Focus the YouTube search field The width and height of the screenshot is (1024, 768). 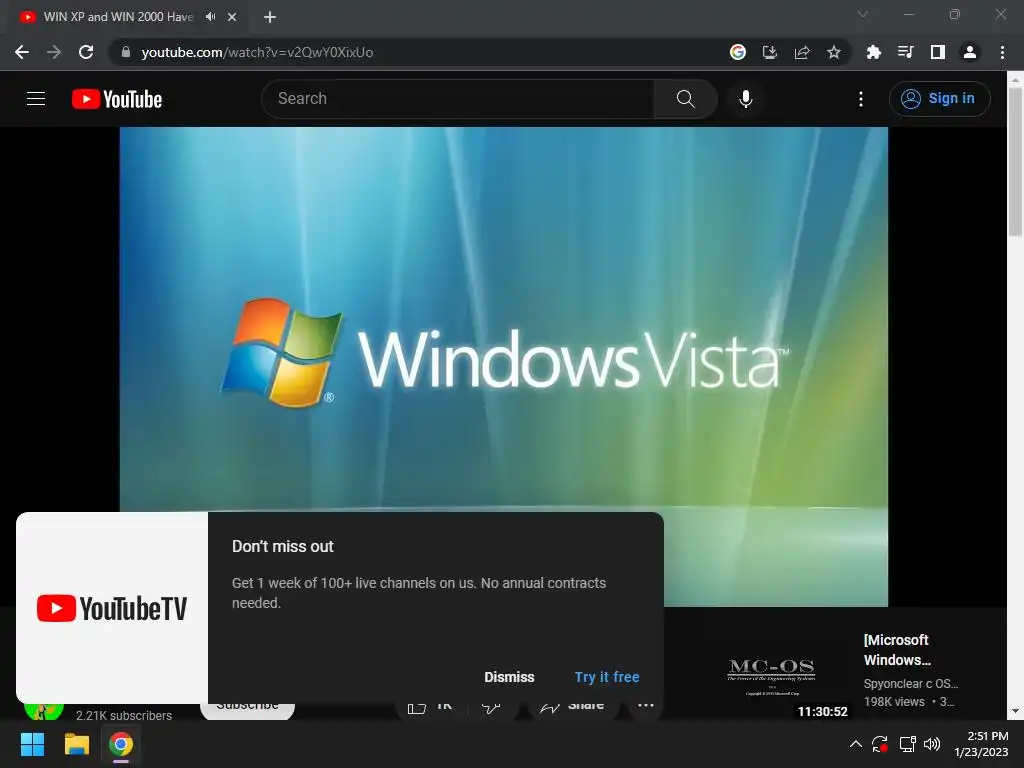coord(458,99)
